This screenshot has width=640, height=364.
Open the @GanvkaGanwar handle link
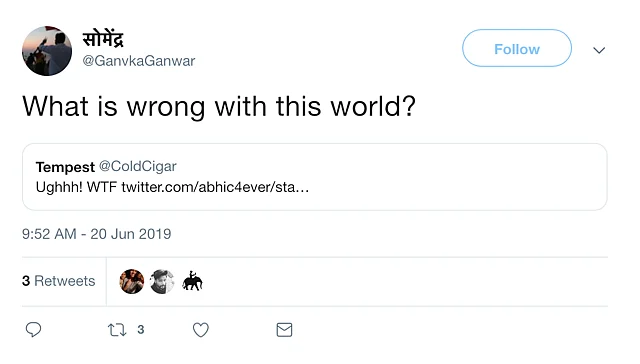139,61
